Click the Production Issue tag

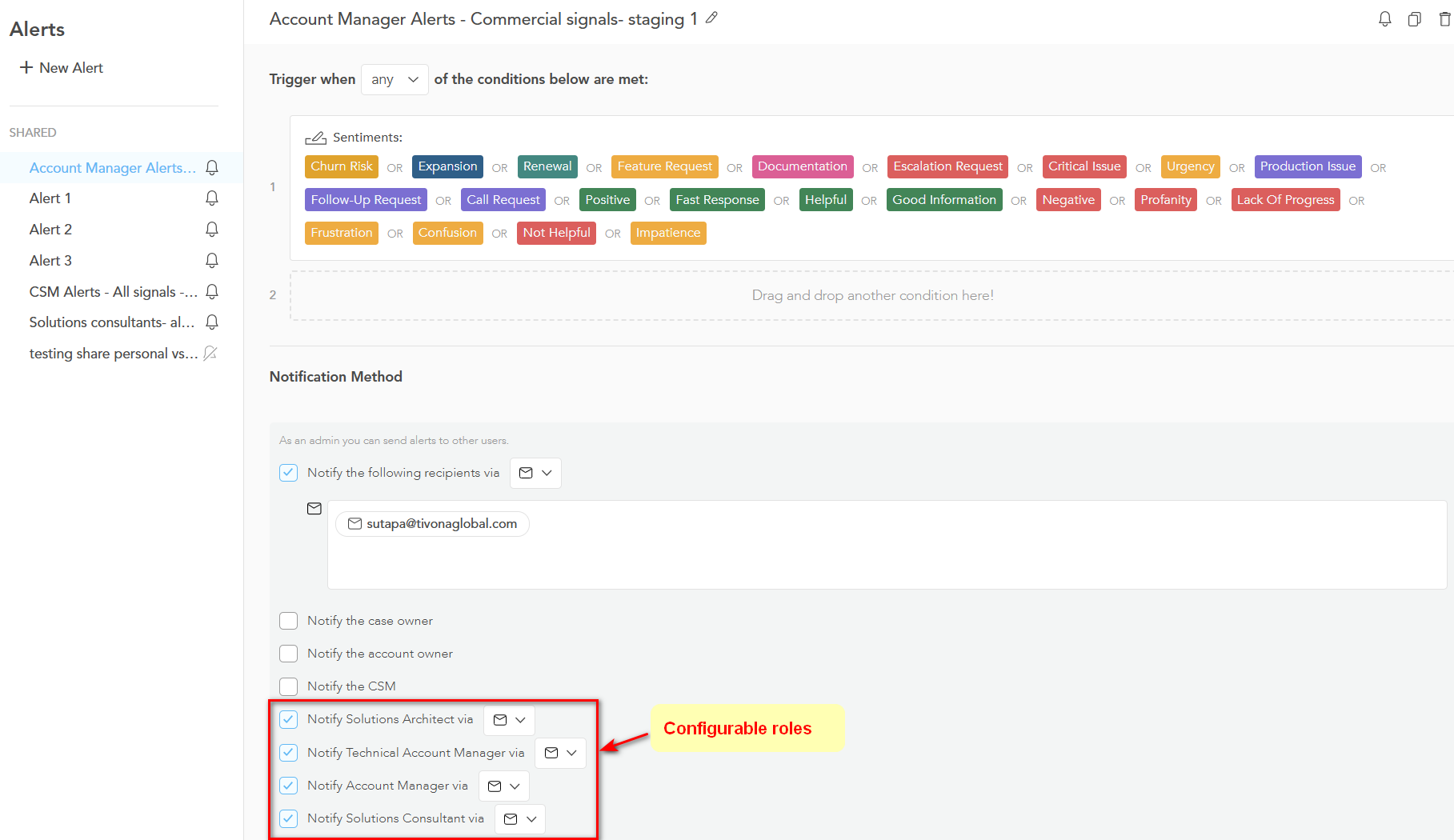pos(1308,166)
